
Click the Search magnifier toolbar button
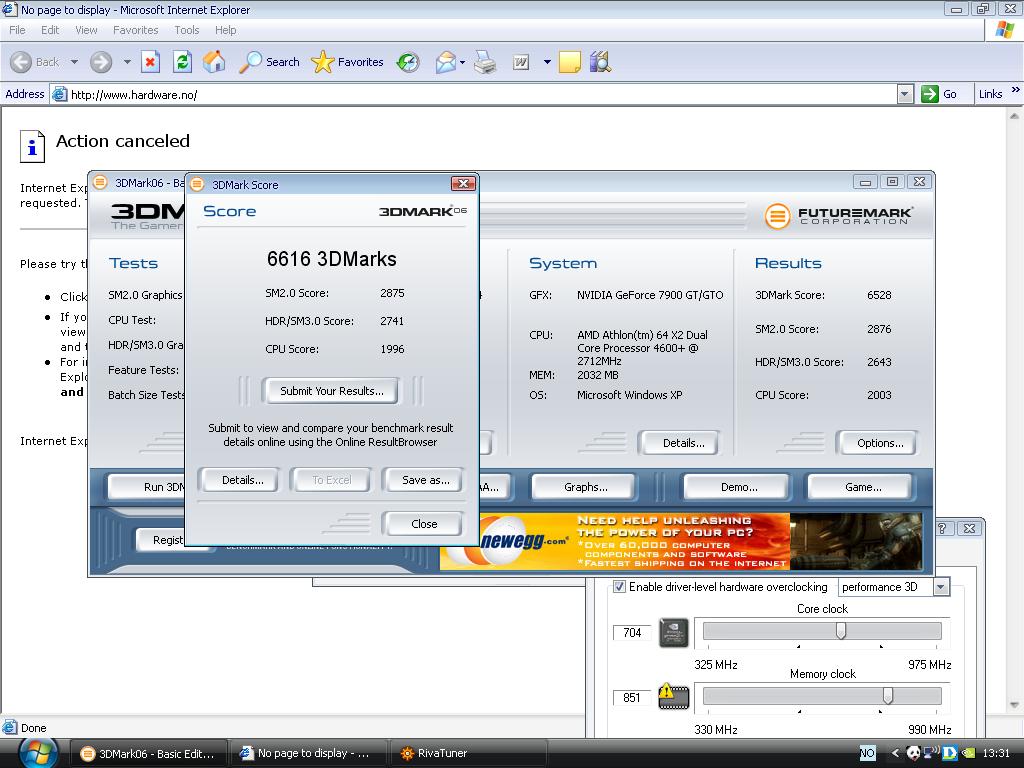(269, 62)
